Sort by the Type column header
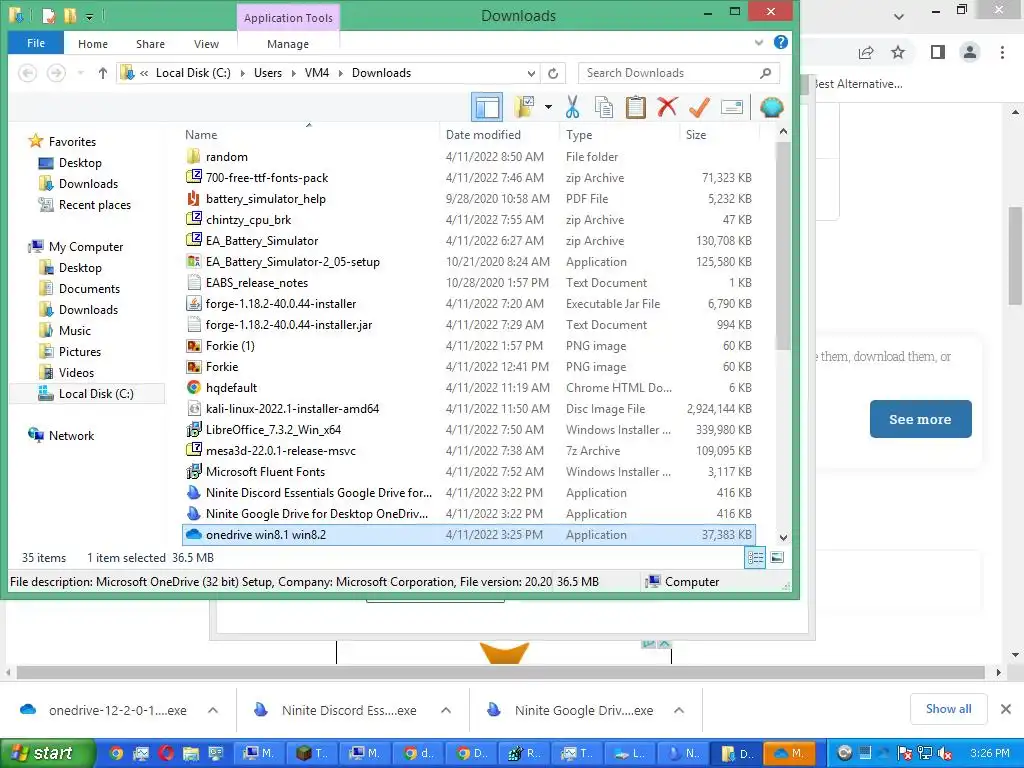This screenshot has height=768, width=1024. 579,135
